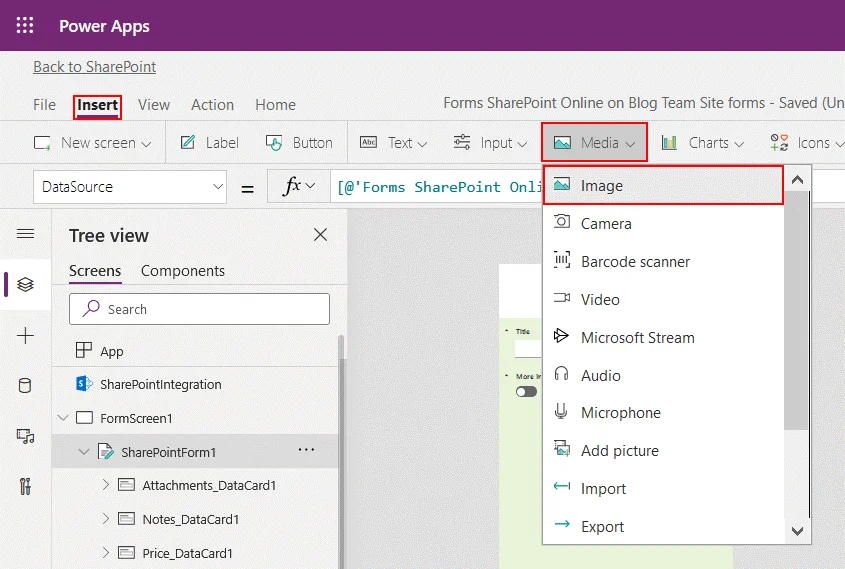Insert a Button control from ribbon
Image resolution: width=845 pixels, height=569 pixels.
point(299,143)
